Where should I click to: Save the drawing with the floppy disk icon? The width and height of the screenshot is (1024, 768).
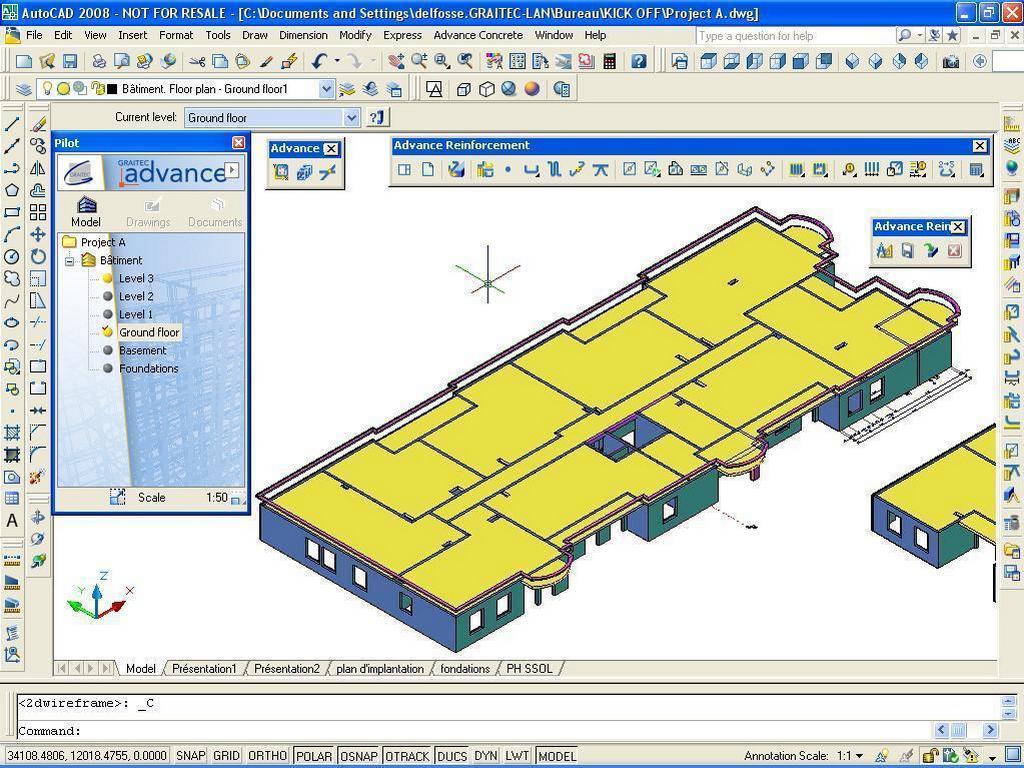(x=70, y=62)
